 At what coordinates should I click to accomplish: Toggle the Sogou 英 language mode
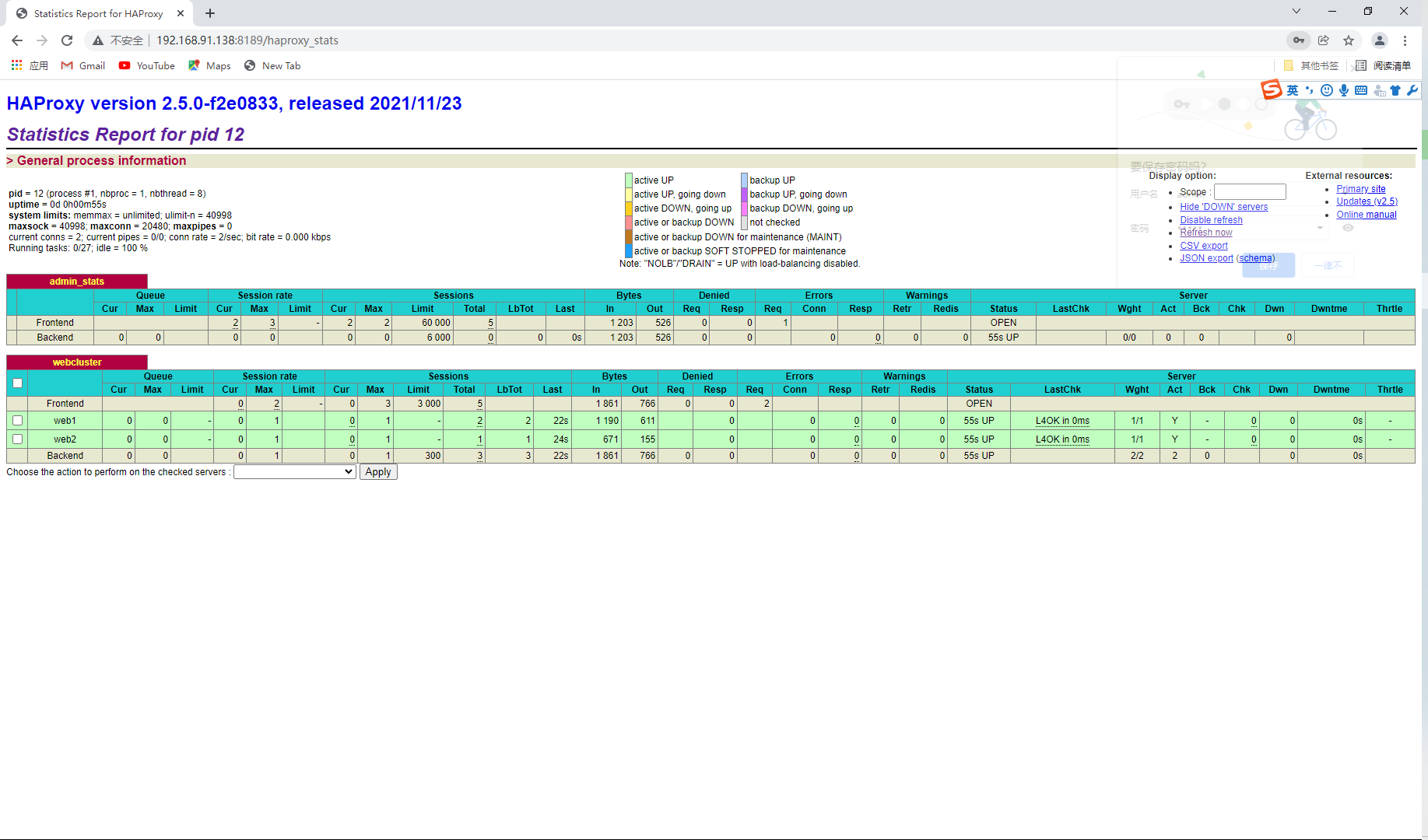coord(1293,90)
